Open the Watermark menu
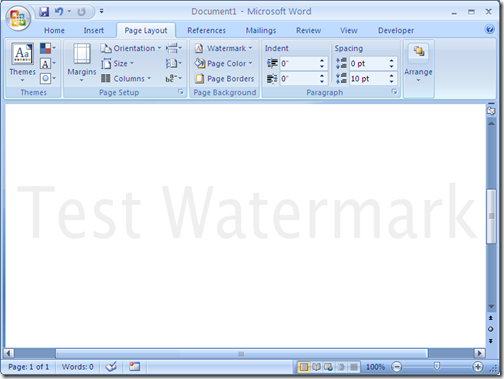 (224, 48)
